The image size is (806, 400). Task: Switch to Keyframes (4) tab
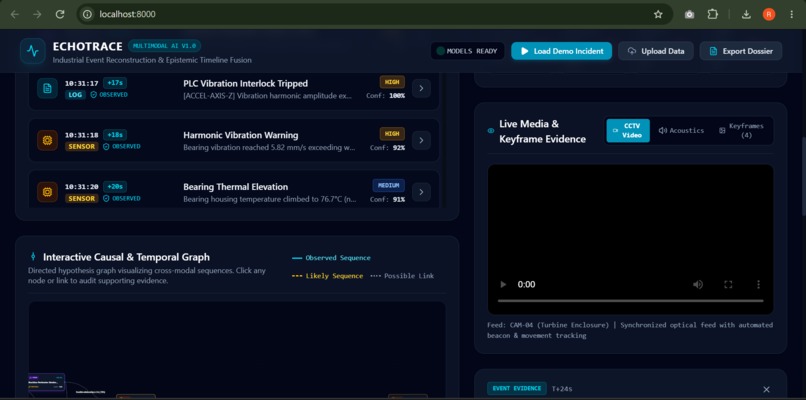742,131
